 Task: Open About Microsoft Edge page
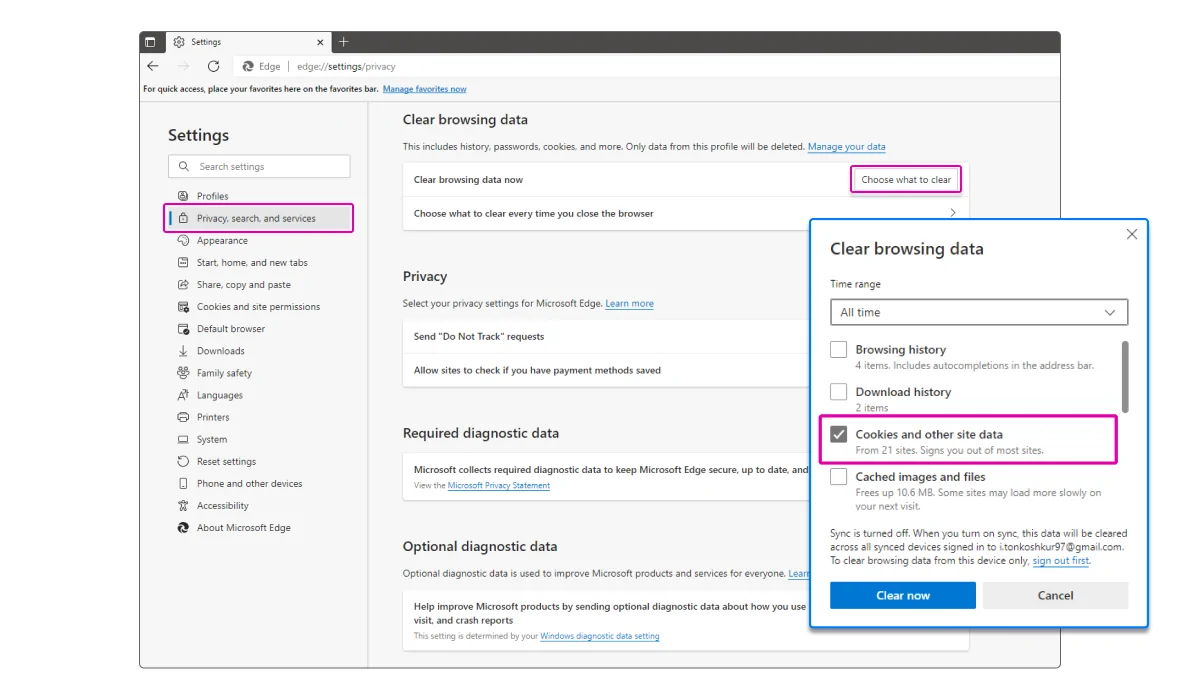[244, 527]
